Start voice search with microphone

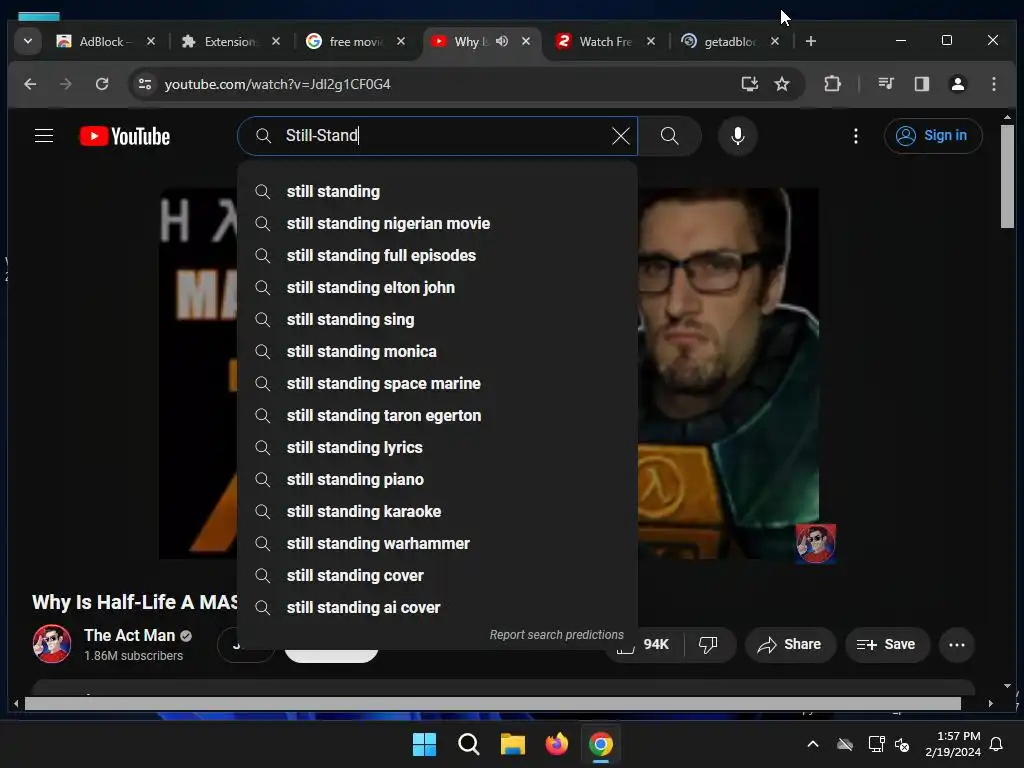[738, 136]
